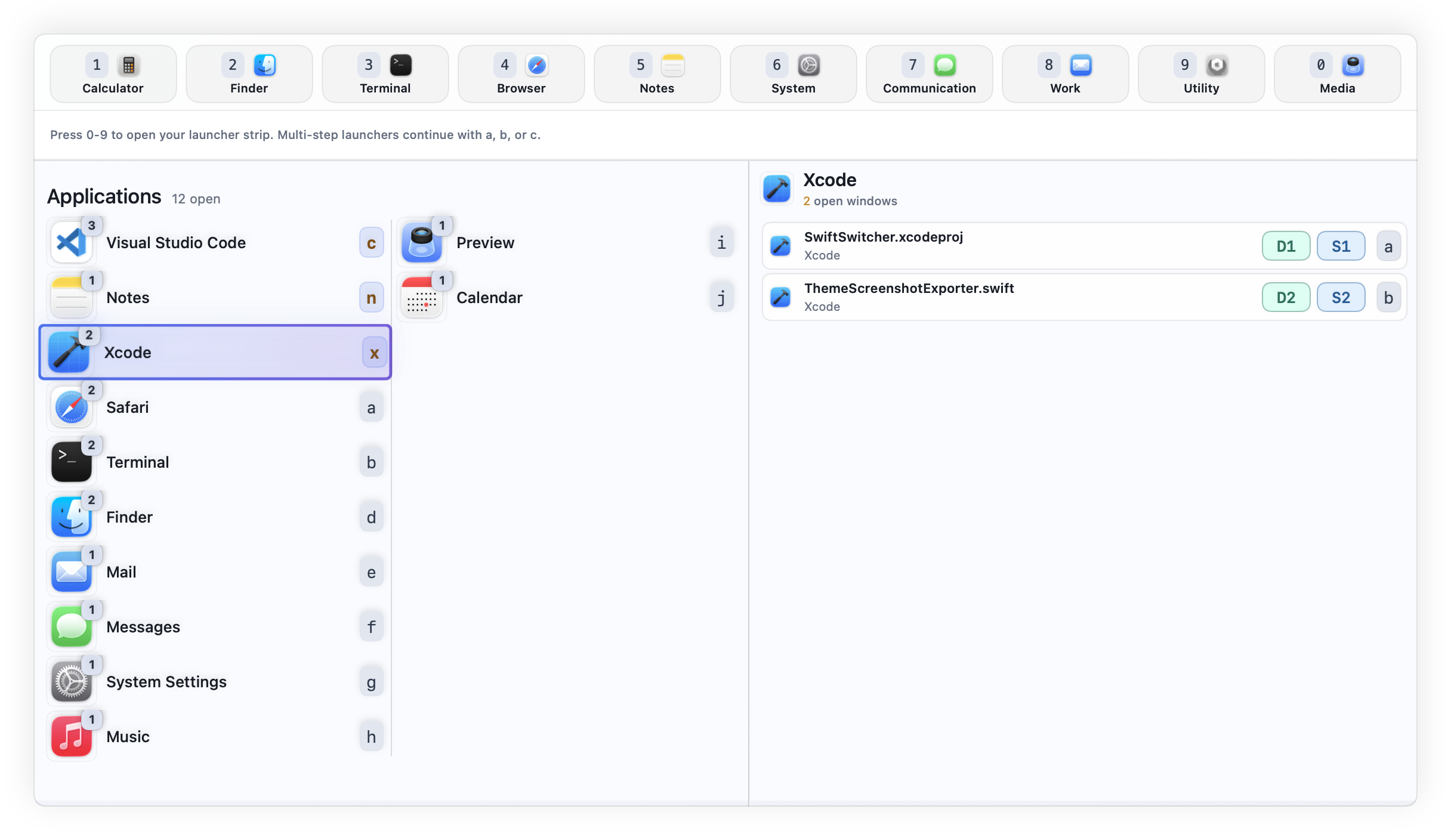
Task: Open the Media launcher group
Action: click(1337, 74)
